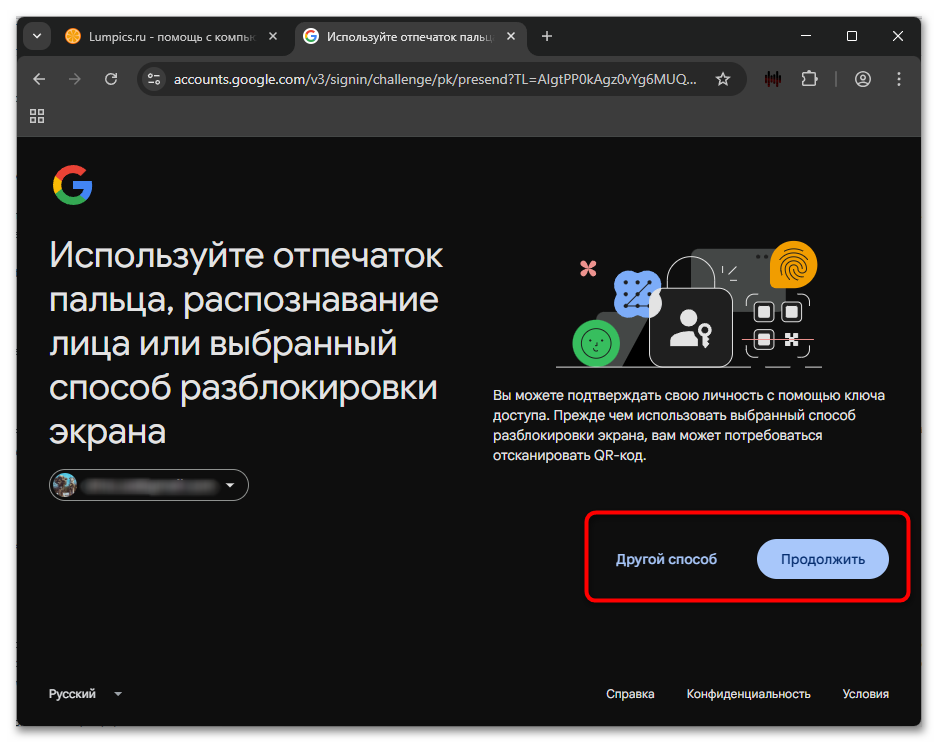938x743 pixels.
Task: Go back to previous page
Action: 39,79
